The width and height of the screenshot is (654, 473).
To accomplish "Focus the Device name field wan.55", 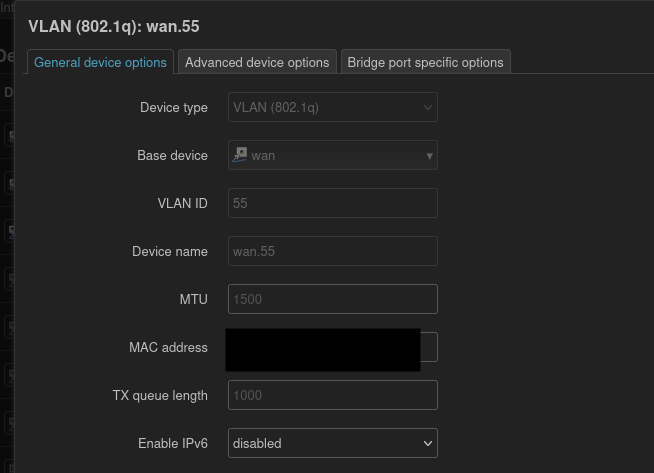I will 332,251.
